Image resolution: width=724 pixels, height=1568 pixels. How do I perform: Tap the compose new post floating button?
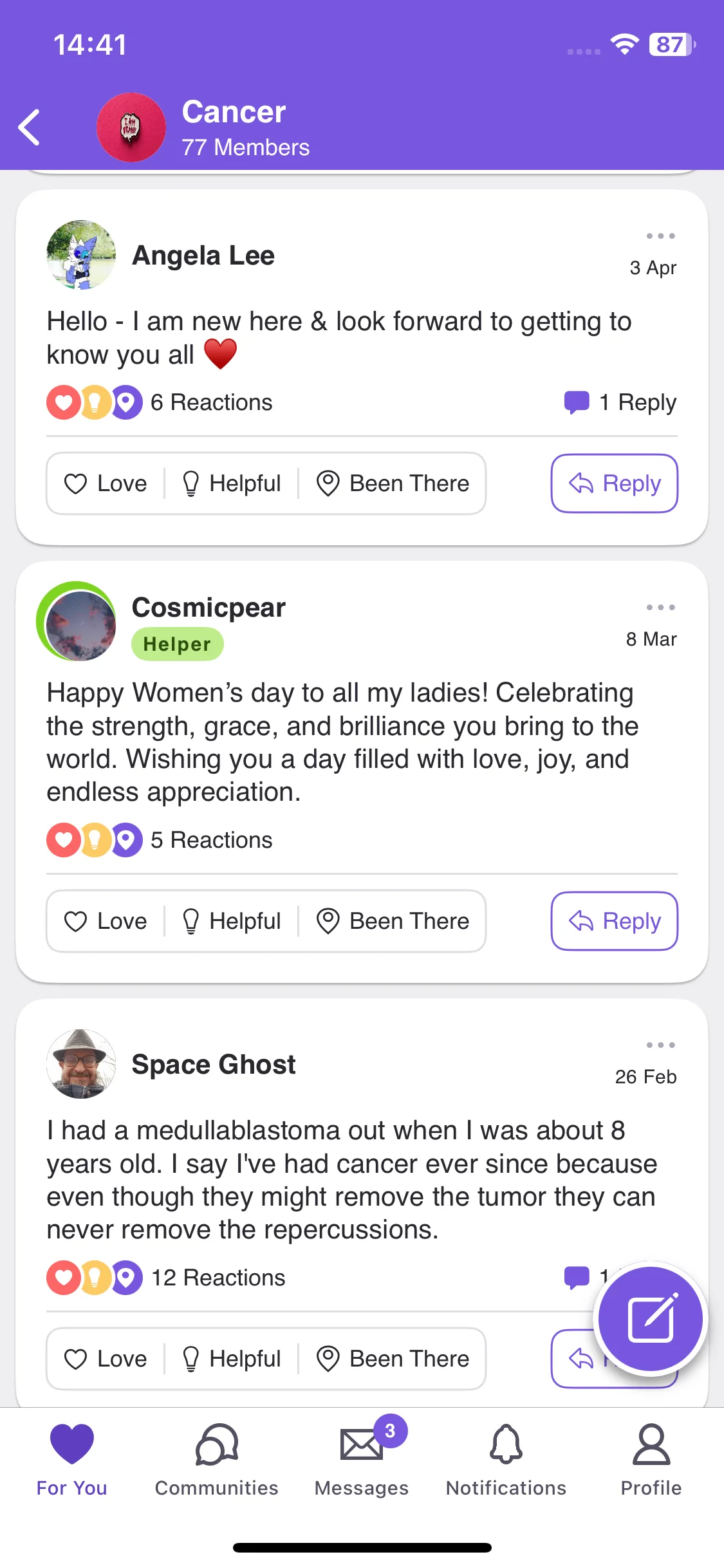[x=651, y=1318]
